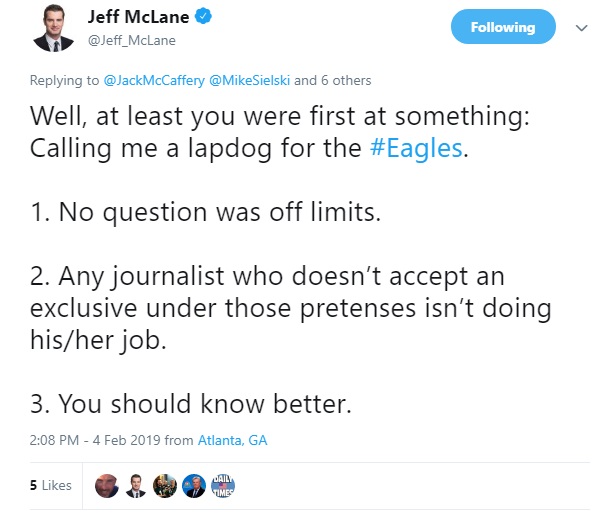This screenshot has height=514, width=606.
Task: Open the first liker's avatar
Action: pos(106,486)
